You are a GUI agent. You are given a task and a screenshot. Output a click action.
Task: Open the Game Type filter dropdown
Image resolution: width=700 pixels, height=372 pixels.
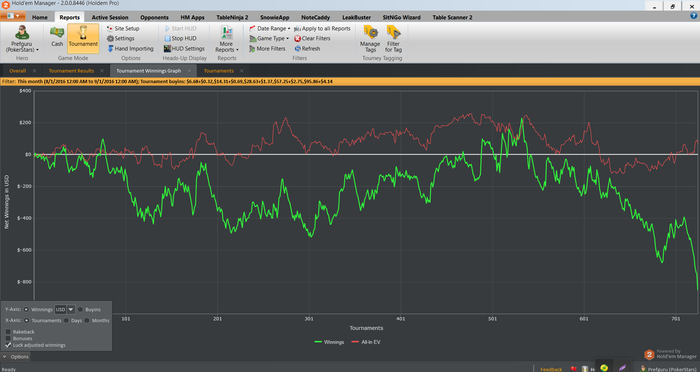pos(269,38)
